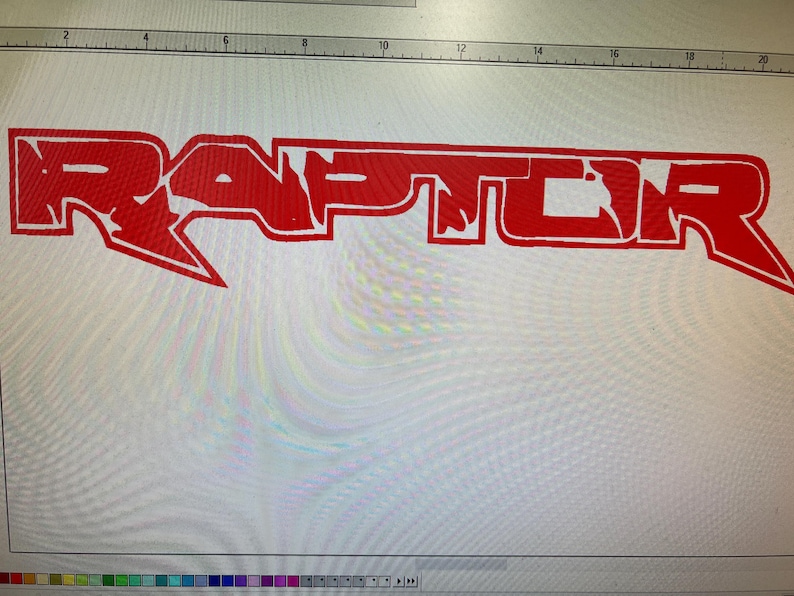
Task: Pick the dark red maroon swatch
Action: [x=3, y=580]
